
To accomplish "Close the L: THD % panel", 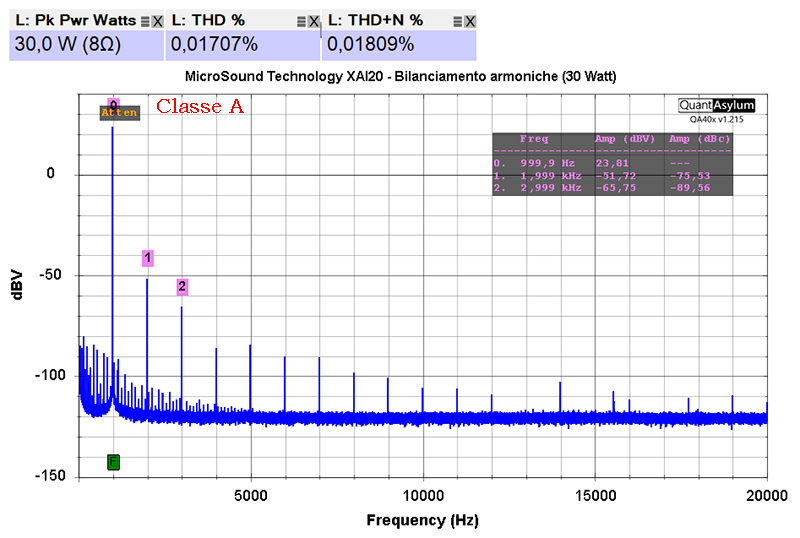I will (x=314, y=21).
